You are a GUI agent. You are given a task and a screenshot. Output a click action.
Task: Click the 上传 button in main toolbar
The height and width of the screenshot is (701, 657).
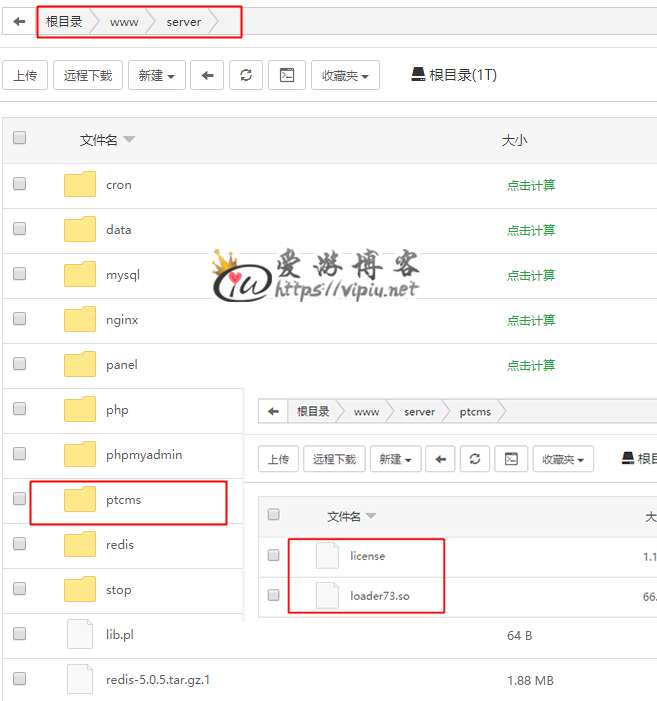point(25,75)
